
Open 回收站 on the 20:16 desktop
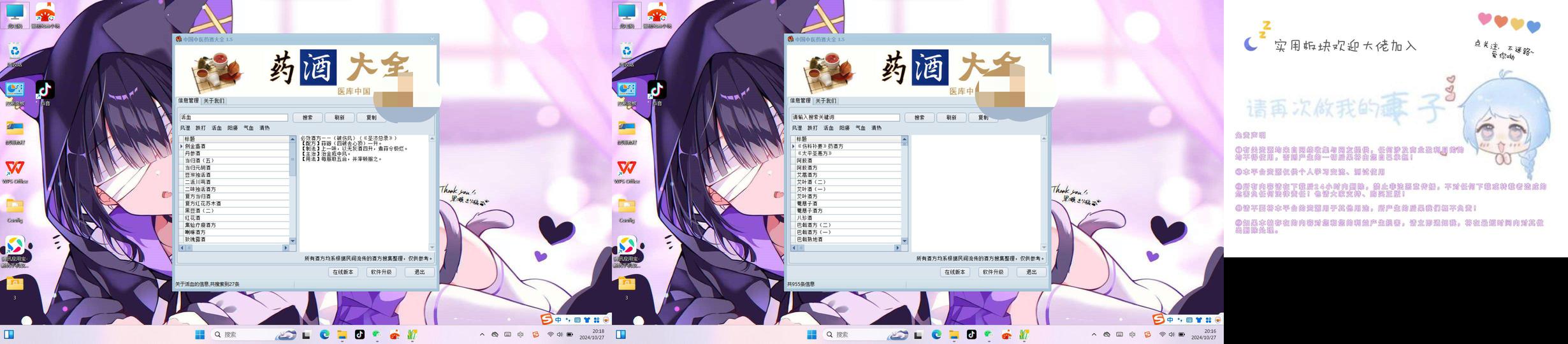627,54
